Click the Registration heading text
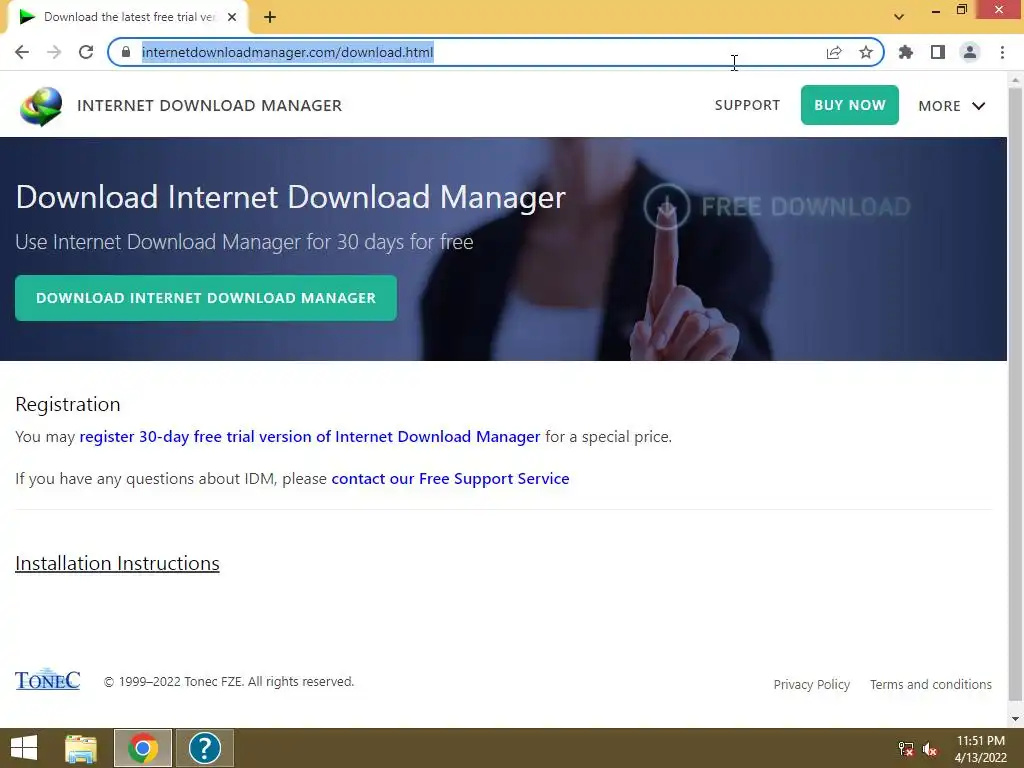The height and width of the screenshot is (768, 1024). (68, 404)
